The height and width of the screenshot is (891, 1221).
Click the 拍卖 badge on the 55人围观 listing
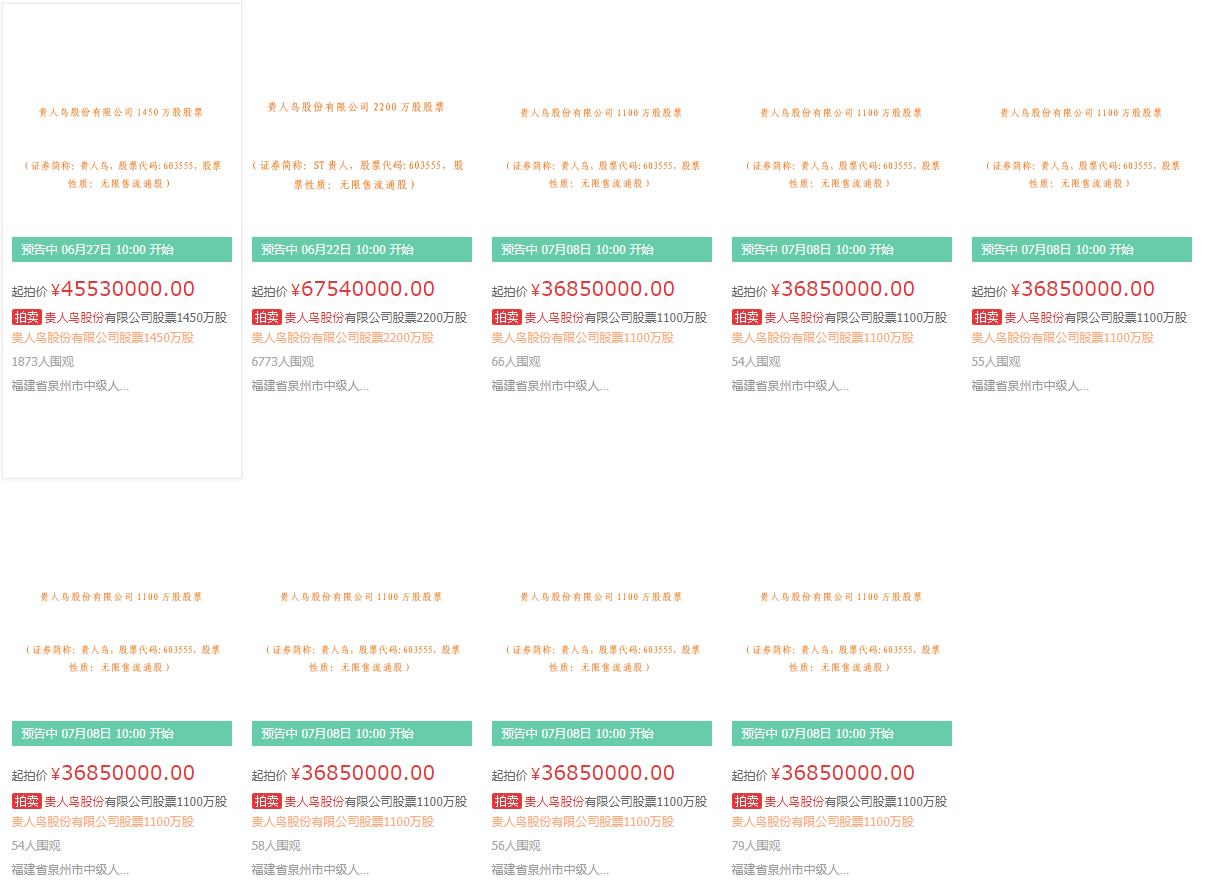(987, 317)
